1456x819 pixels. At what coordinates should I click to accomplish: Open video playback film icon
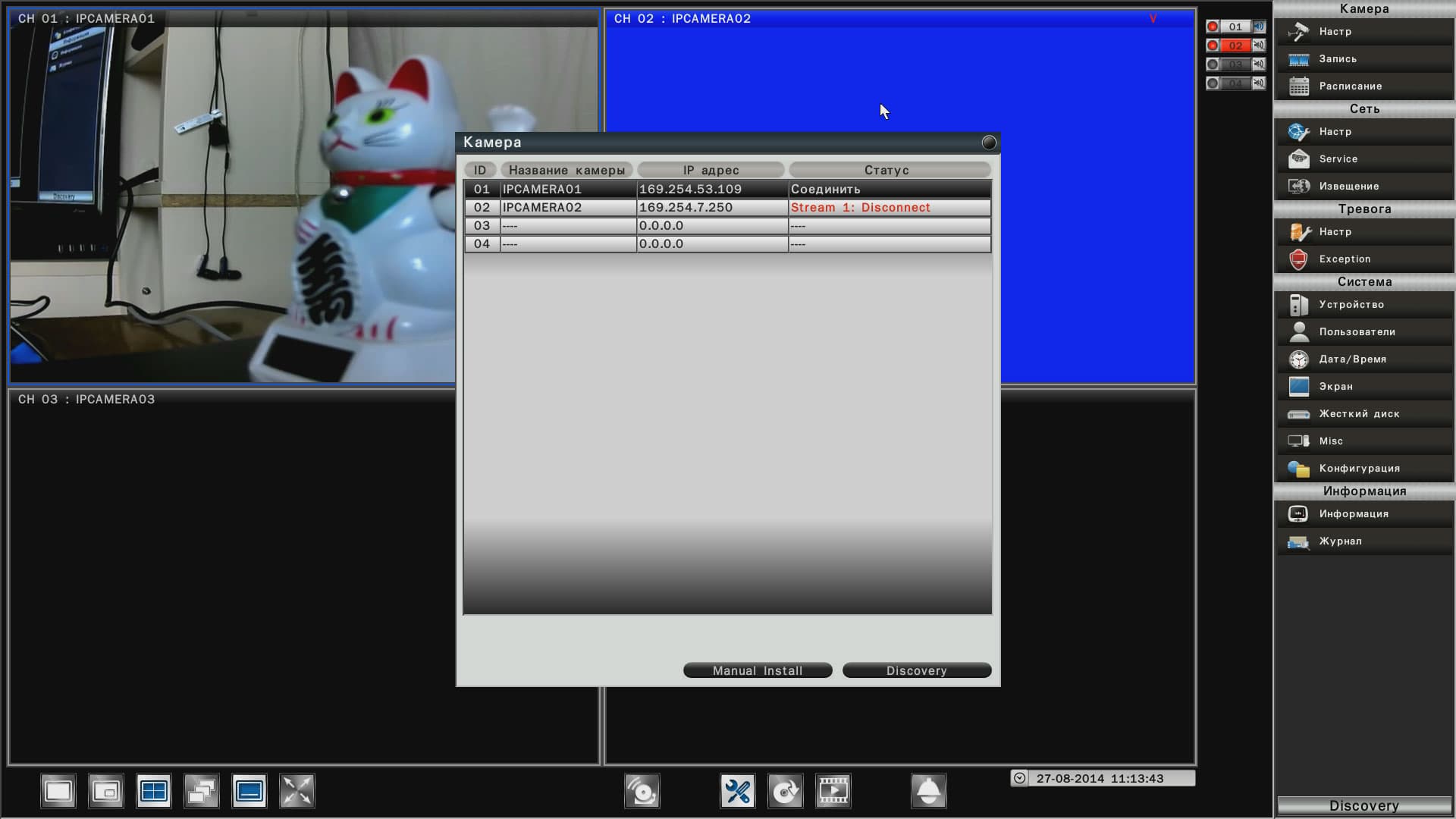pyautogui.click(x=833, y=792)
